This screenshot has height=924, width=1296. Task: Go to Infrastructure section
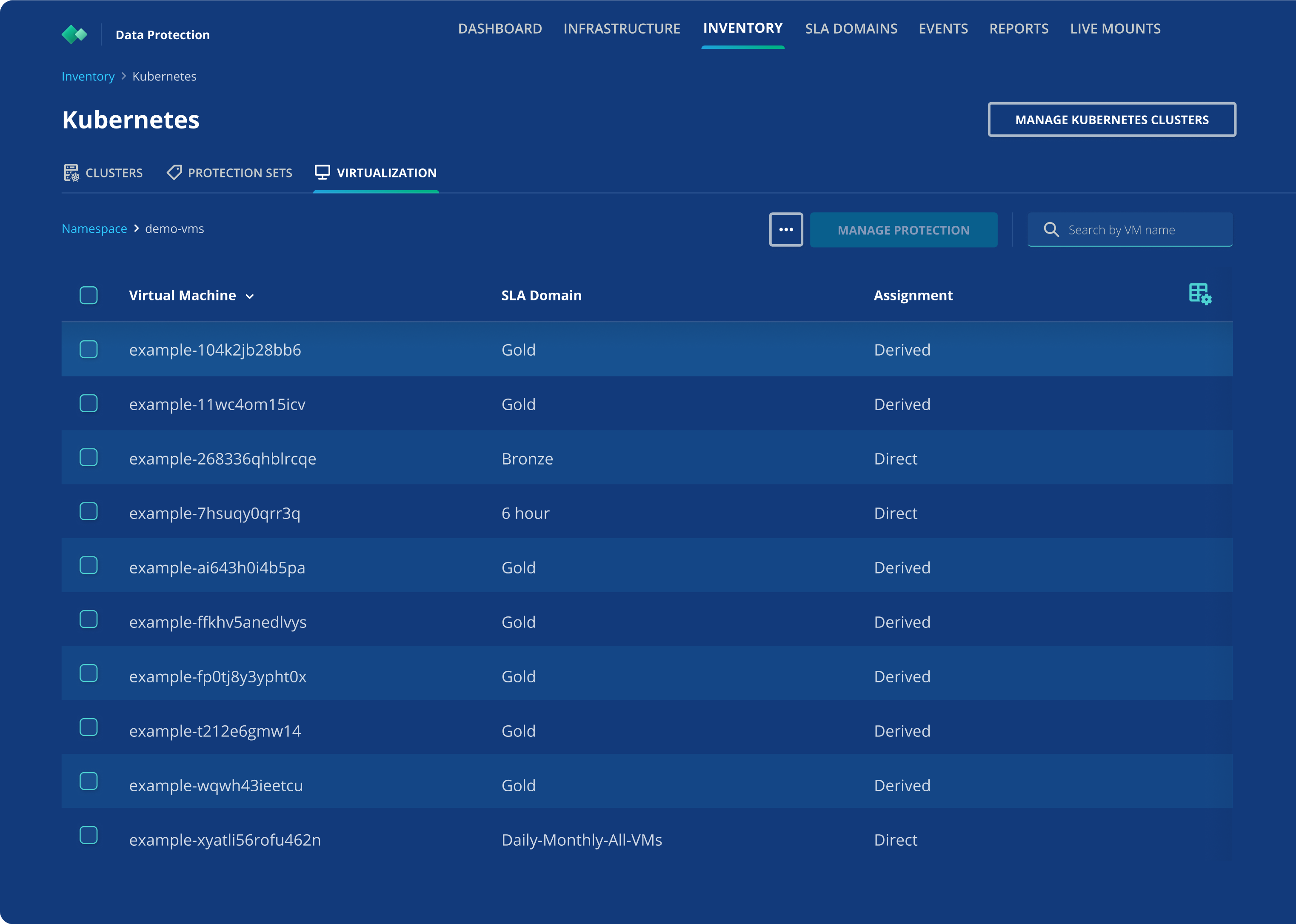tap(622, 29)
